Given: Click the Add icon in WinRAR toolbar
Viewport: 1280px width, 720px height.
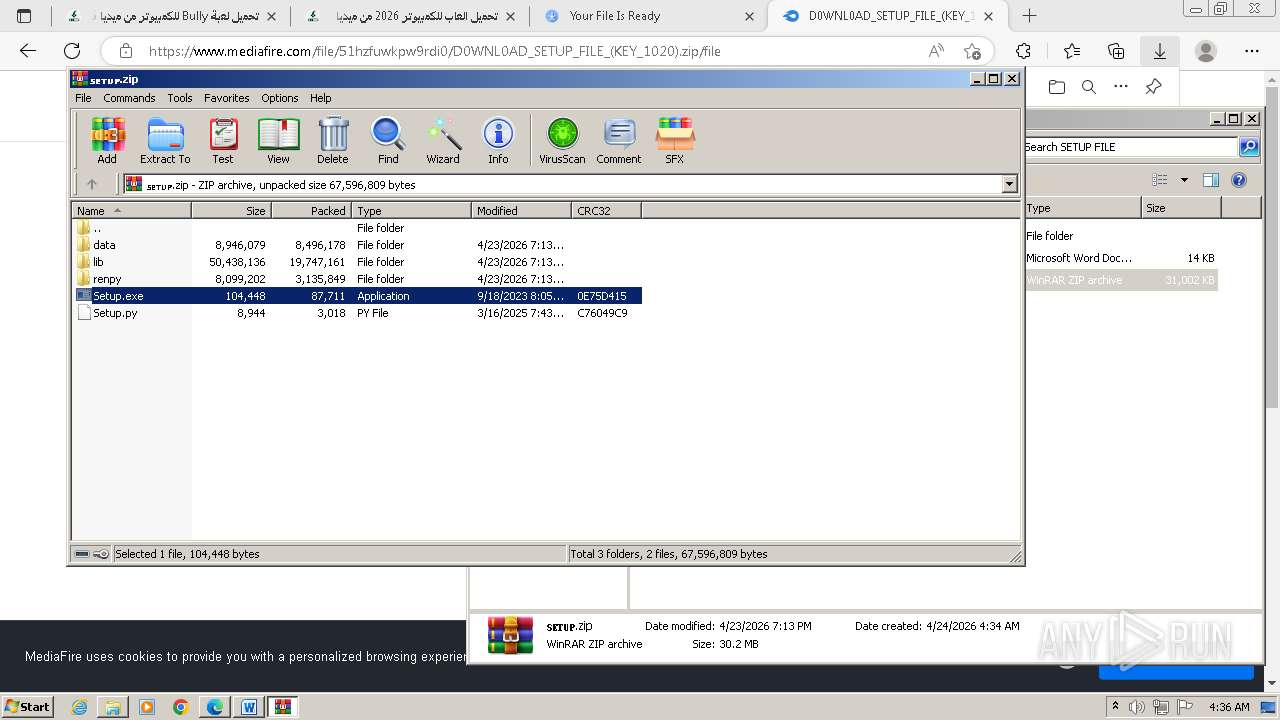Looking at the screenshot, I should tap(107, 140).
